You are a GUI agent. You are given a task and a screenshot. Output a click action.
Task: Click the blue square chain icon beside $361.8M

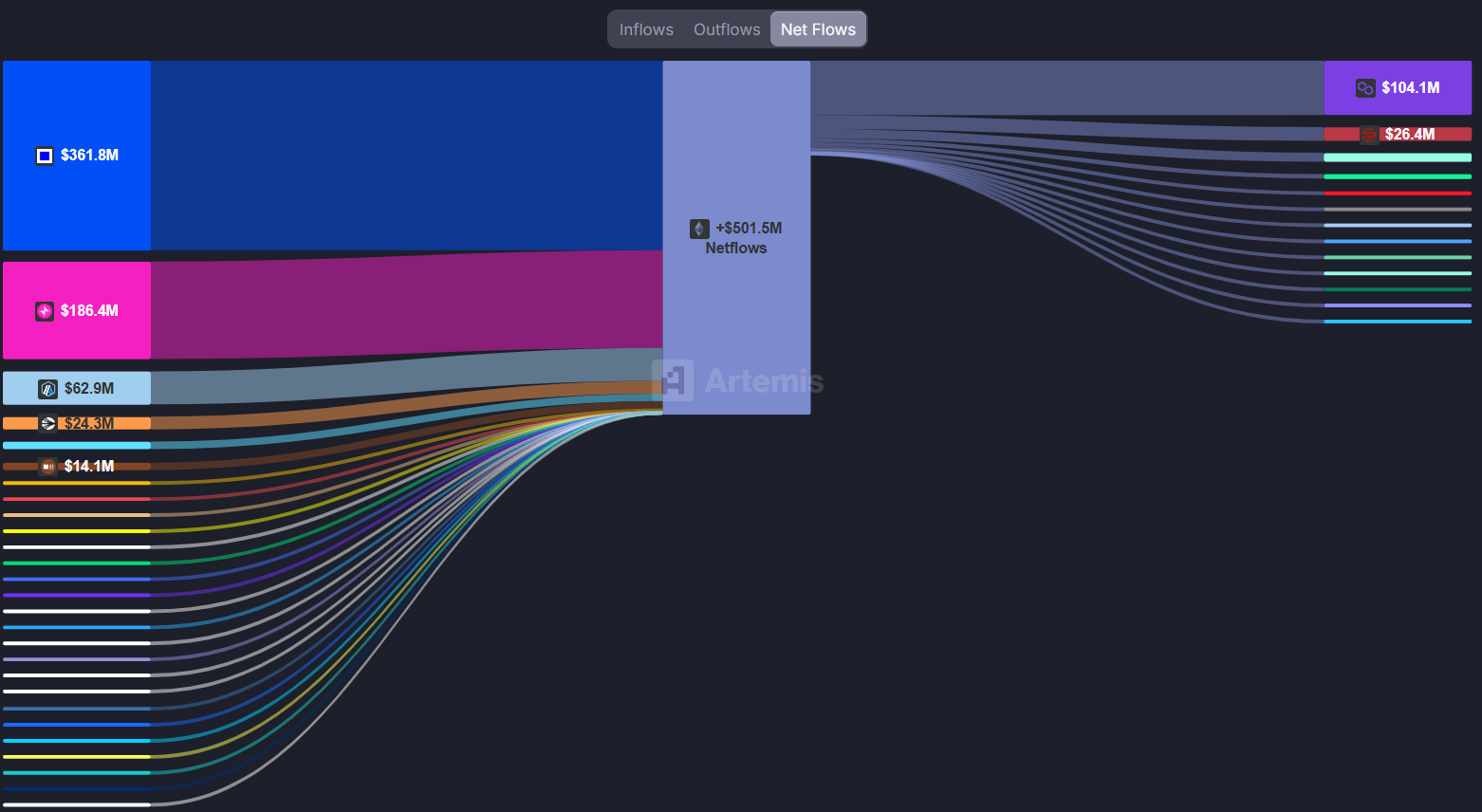tap(45, 156)
